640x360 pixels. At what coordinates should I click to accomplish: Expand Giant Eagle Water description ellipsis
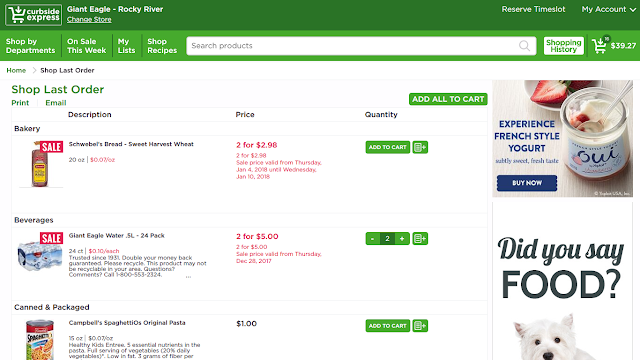point(188,277)
